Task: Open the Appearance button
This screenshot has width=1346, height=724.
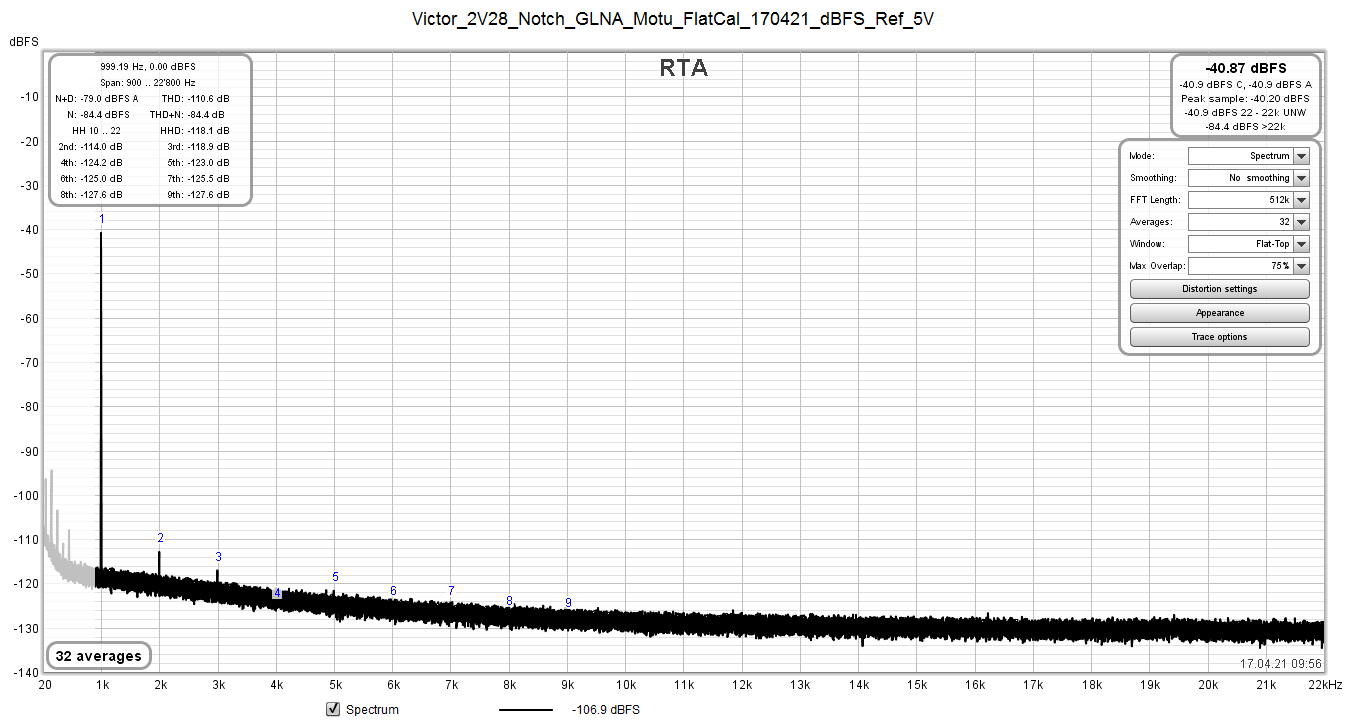Action: (x=1219, y=313)
